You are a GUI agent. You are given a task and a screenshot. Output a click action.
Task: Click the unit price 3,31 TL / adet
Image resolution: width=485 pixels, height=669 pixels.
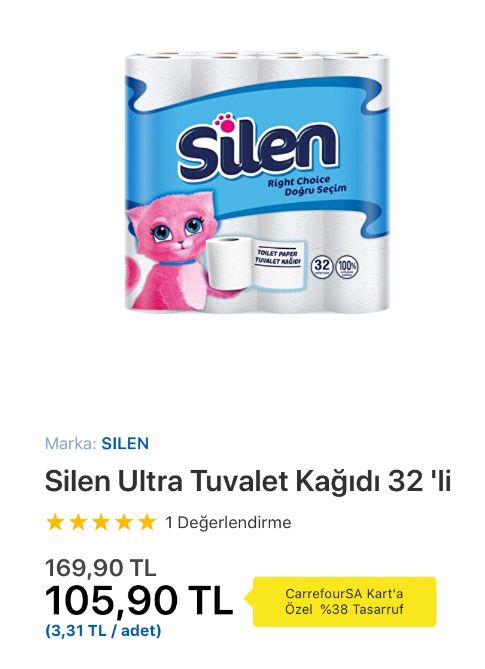click(x=103, y=631)
